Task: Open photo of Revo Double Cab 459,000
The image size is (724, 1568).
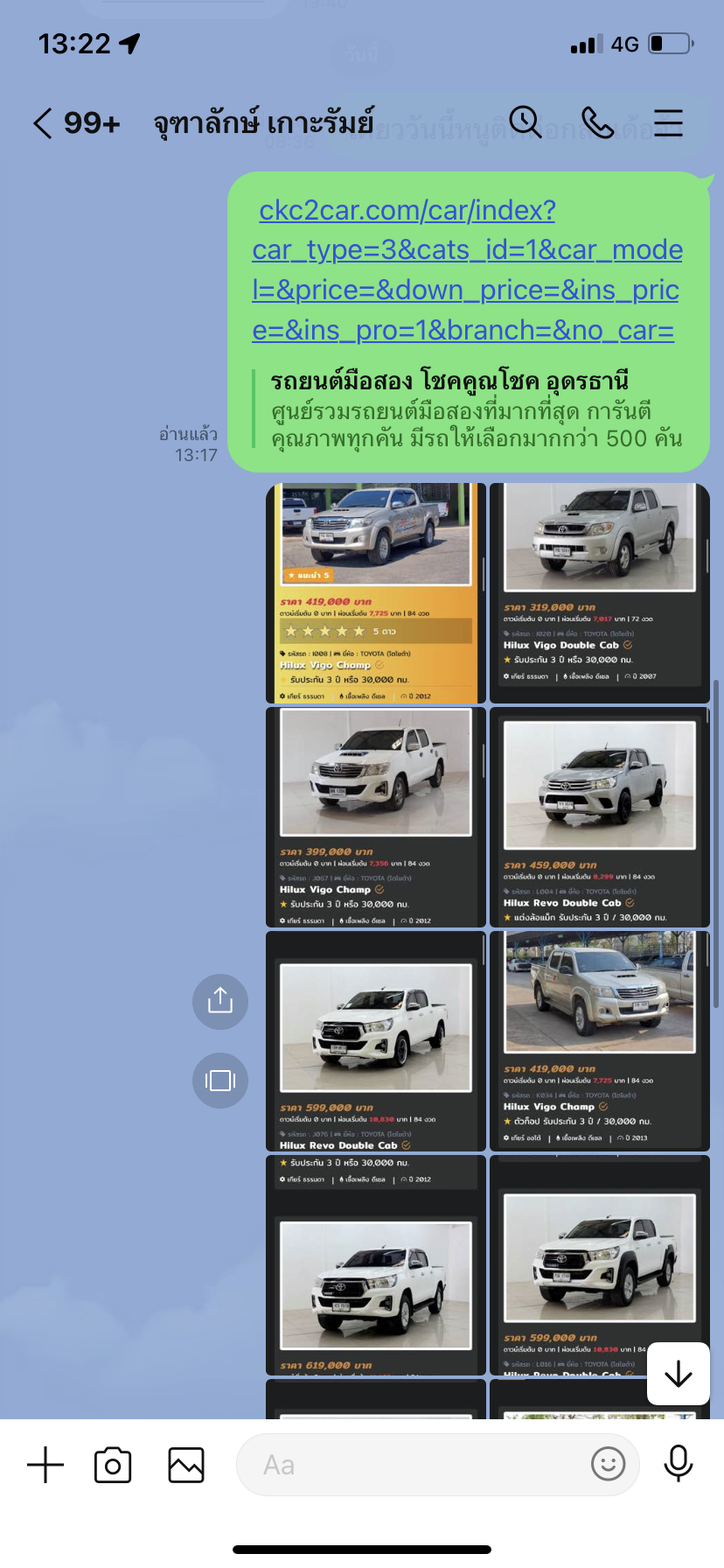Action: point(600,817)
